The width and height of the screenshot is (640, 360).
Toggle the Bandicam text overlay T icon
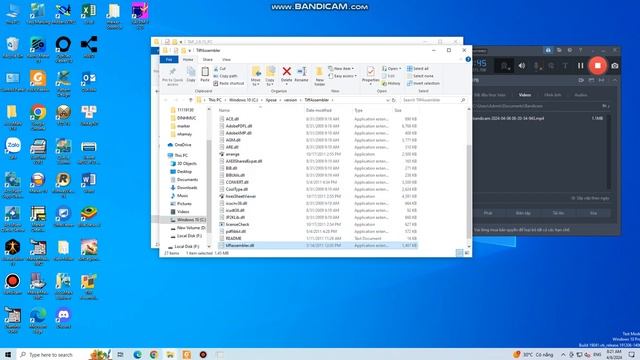point(565,66)
